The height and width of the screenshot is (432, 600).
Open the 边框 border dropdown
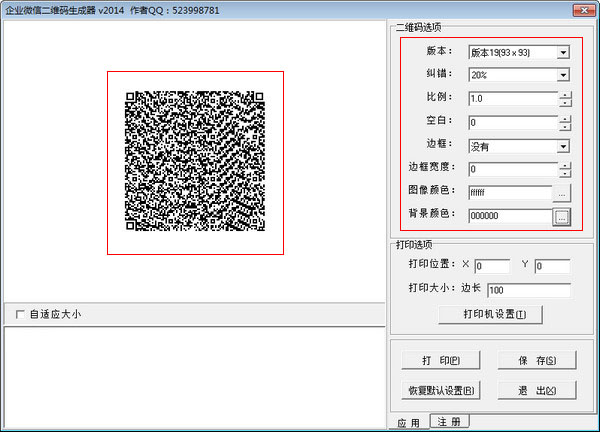[563, 147]
